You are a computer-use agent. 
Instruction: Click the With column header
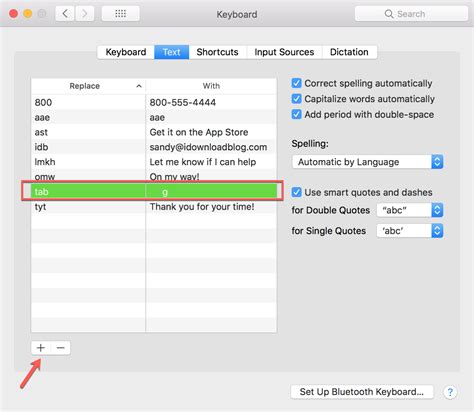pos(211,86)
